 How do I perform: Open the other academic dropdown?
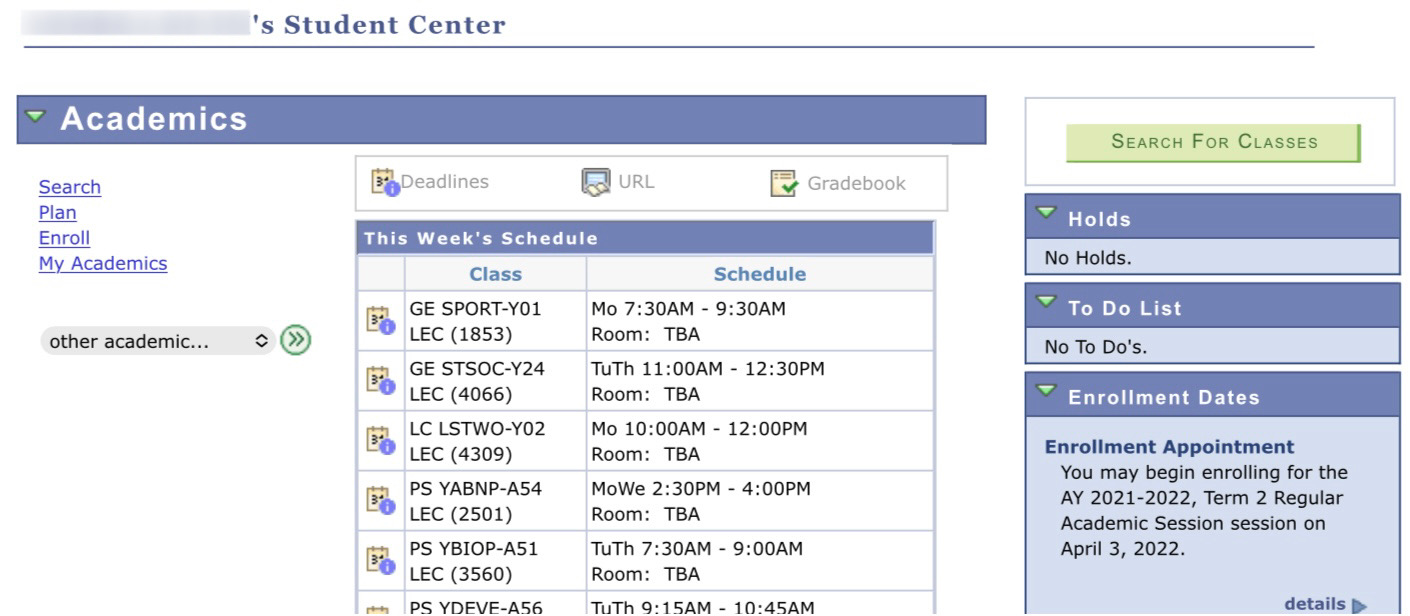[x=158, y=341]
